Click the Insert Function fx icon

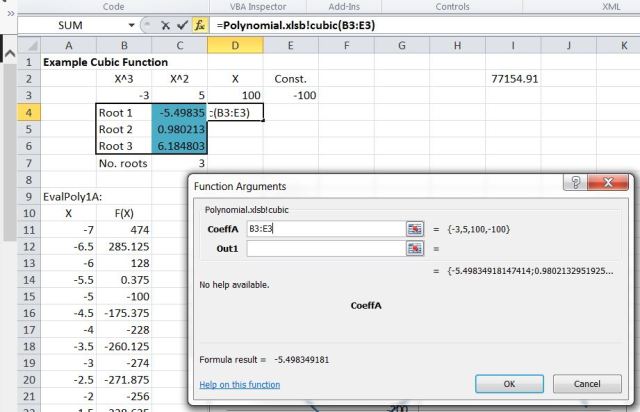[200, 24]
